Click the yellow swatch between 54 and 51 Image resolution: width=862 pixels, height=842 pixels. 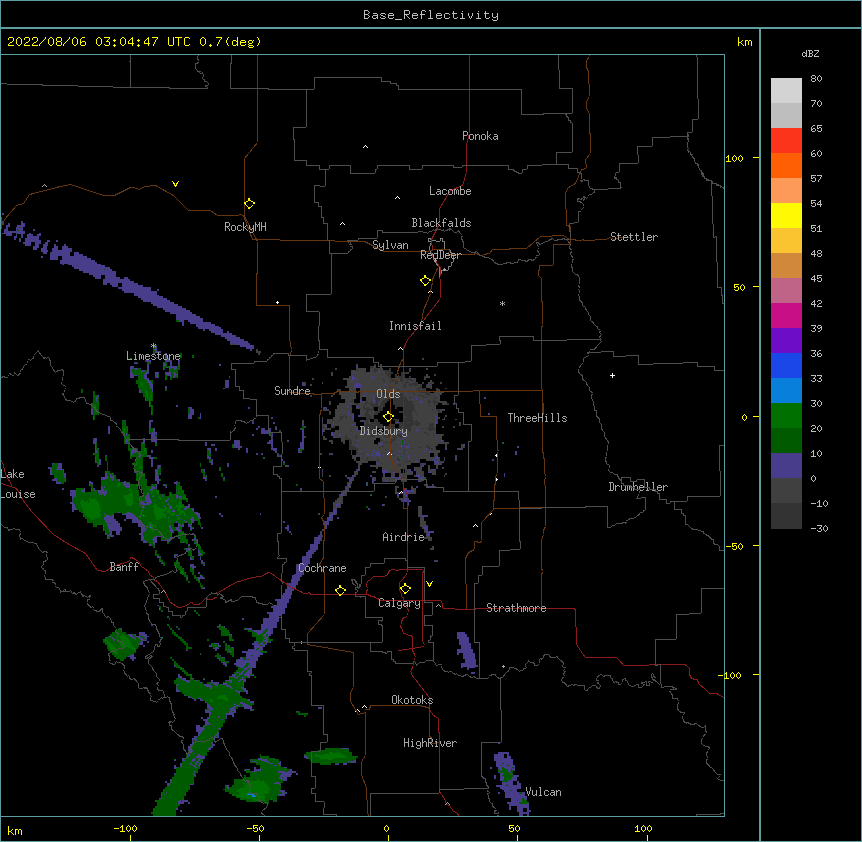click(786, 215)
